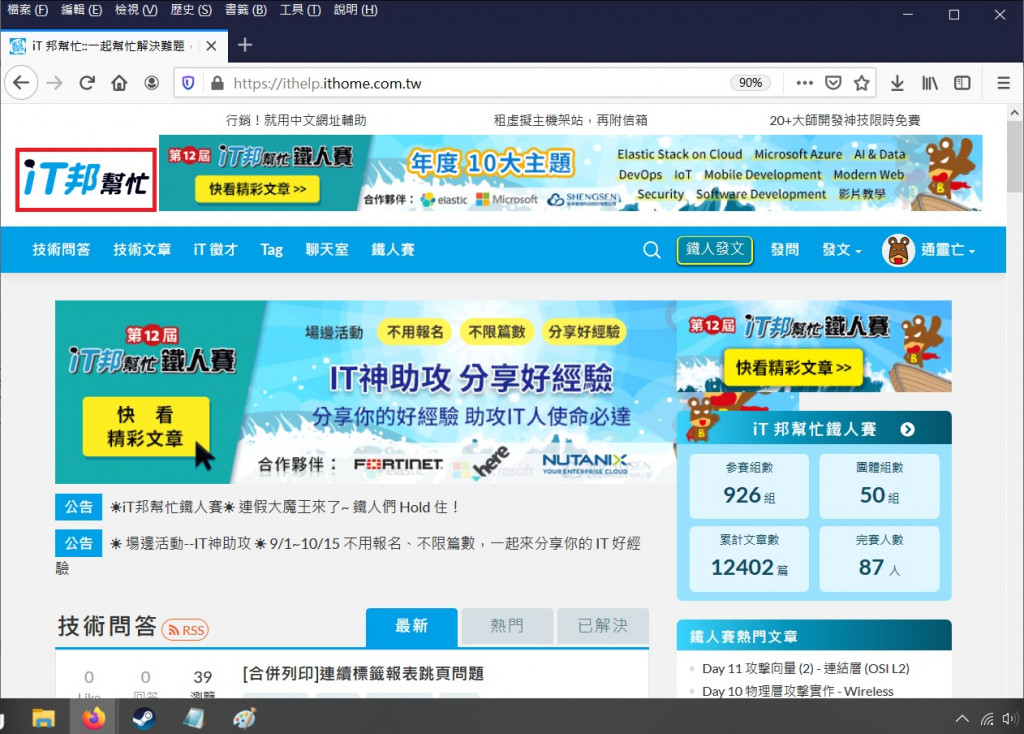
Task: Open the Library icon in toolbar
Action: coord(930,83)
